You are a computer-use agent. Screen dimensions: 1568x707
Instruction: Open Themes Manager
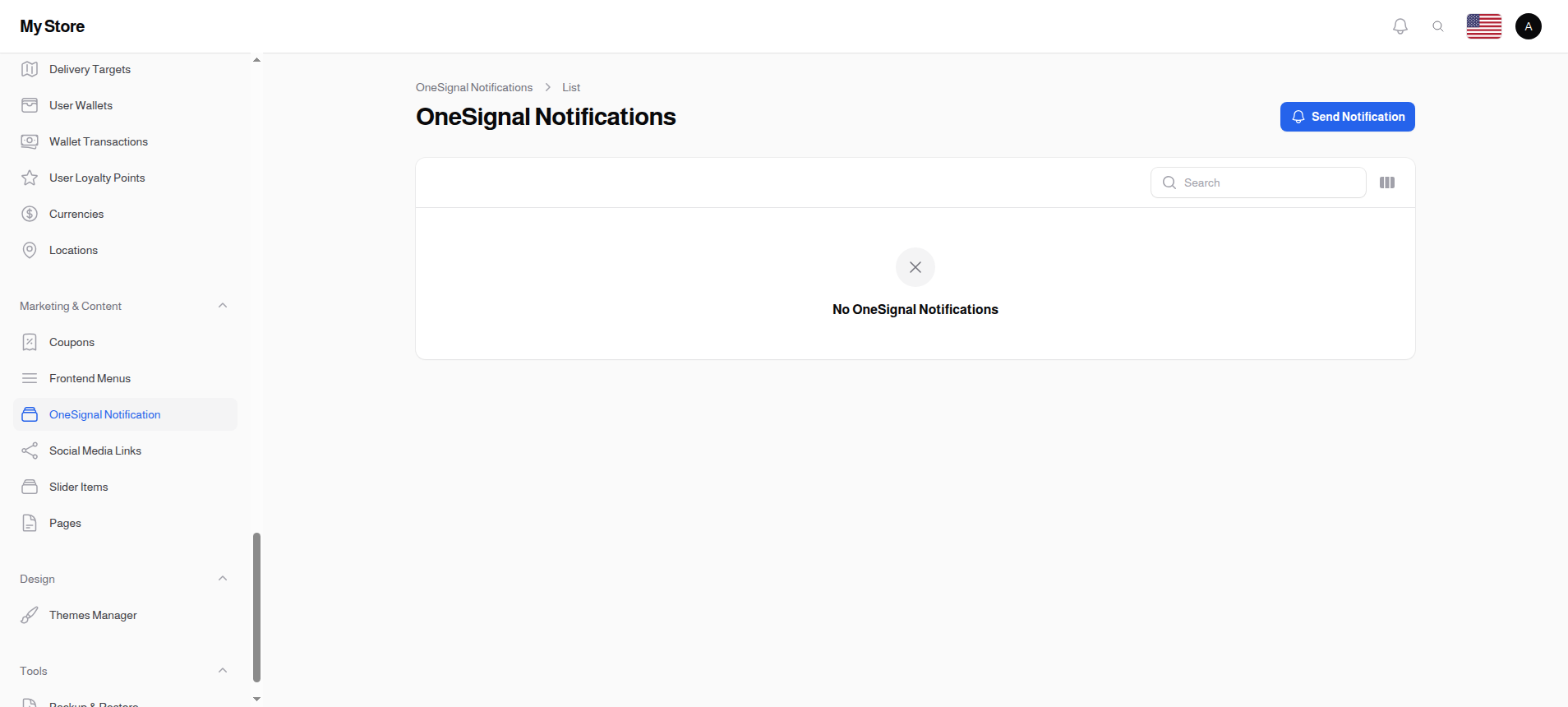click(x=125, y=615)
